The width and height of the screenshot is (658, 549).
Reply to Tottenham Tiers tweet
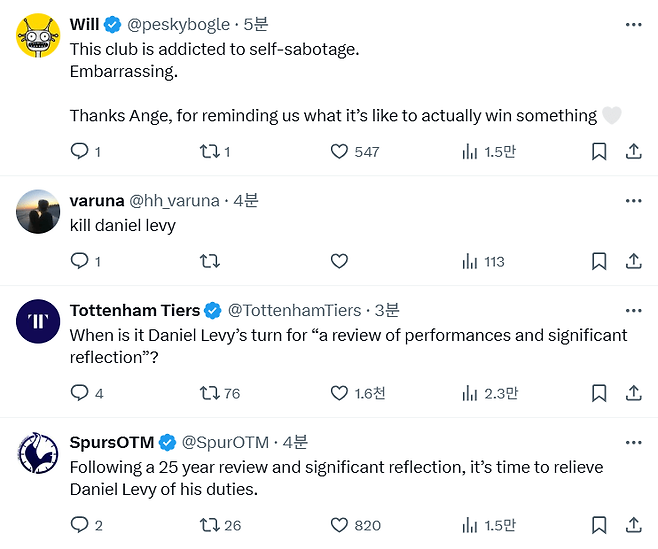[x=80, y=393]
